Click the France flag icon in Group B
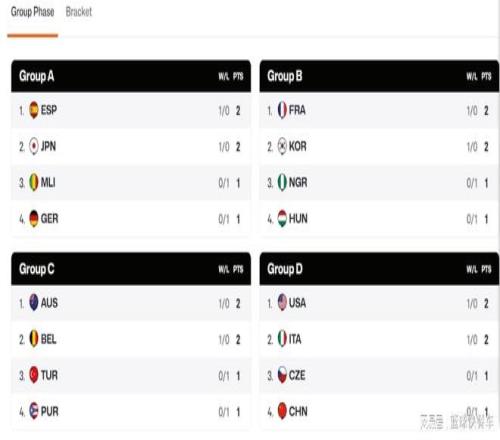500x440 pixels. pos(282,110)
